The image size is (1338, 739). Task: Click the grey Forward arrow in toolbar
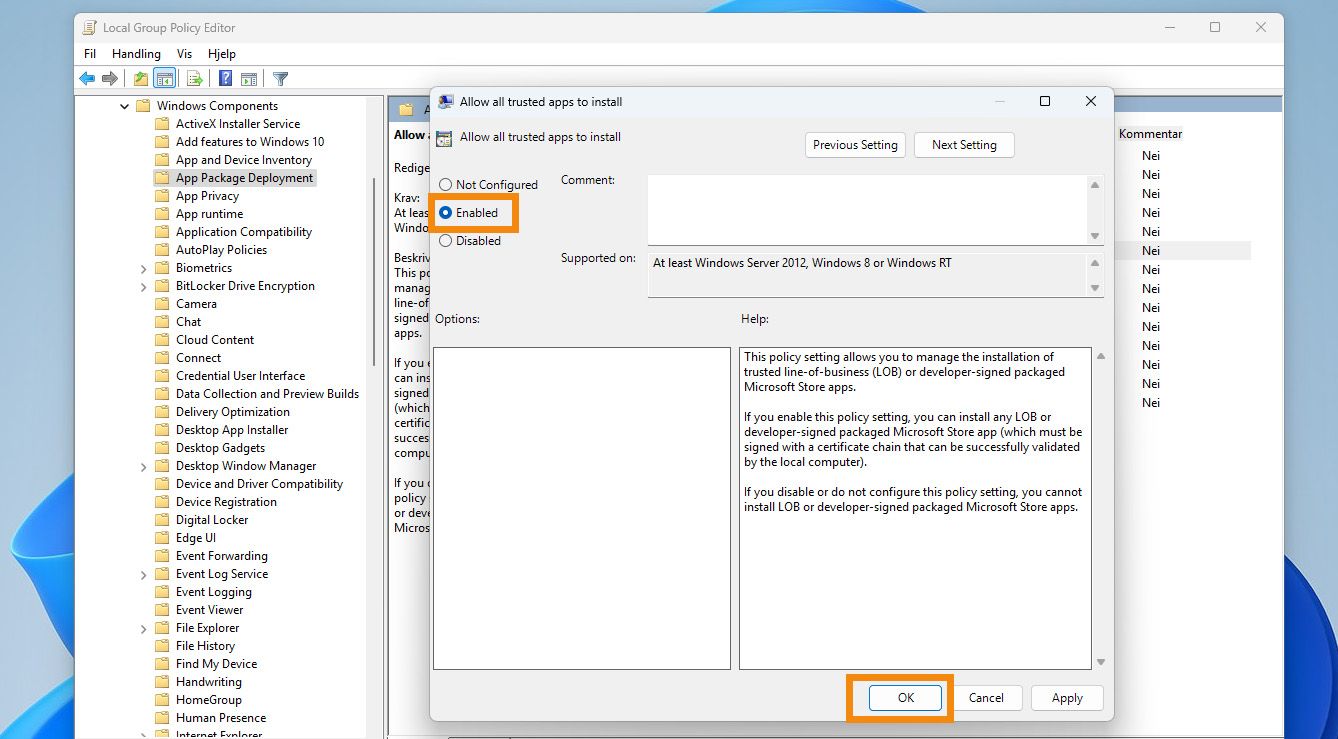click(x=110, y=79)
